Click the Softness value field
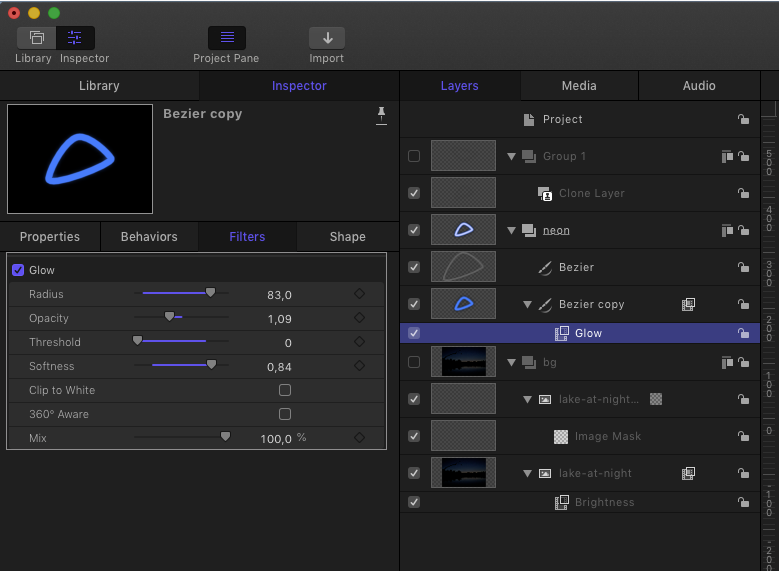Image resolution: width=779 pixels, height=571 pixels. pyautogui.click(x=279, y=366)
